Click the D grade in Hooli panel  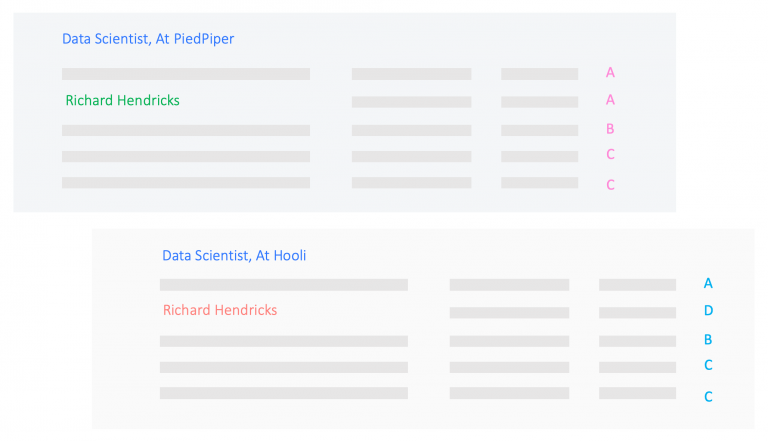coord(708,310)
